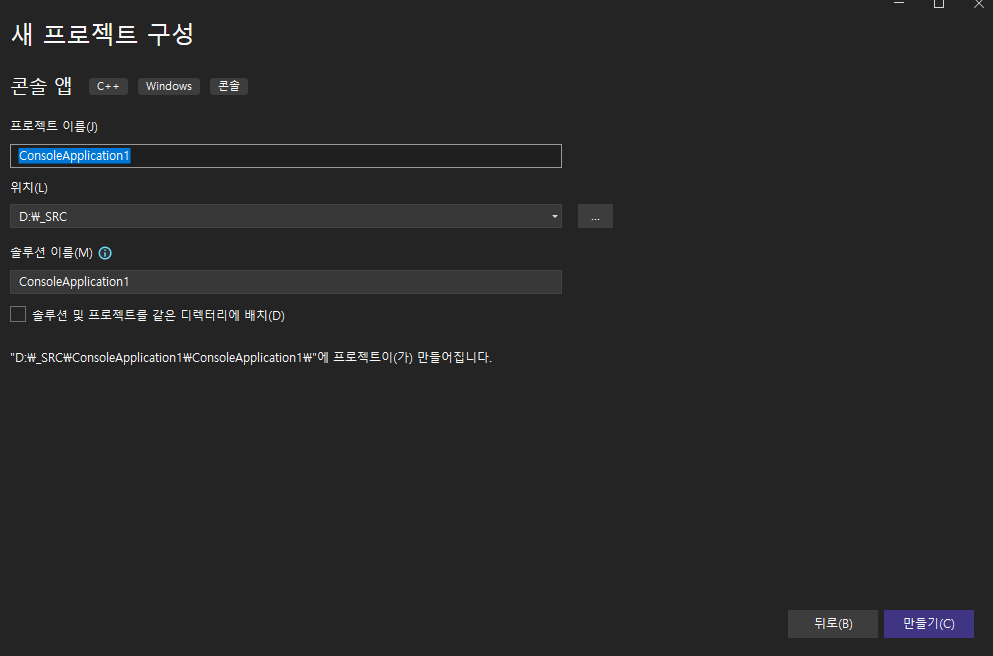This screenshot has height=656, width=993.
Task: Click the D:\_SRC location text
Action: pos(43,217)
